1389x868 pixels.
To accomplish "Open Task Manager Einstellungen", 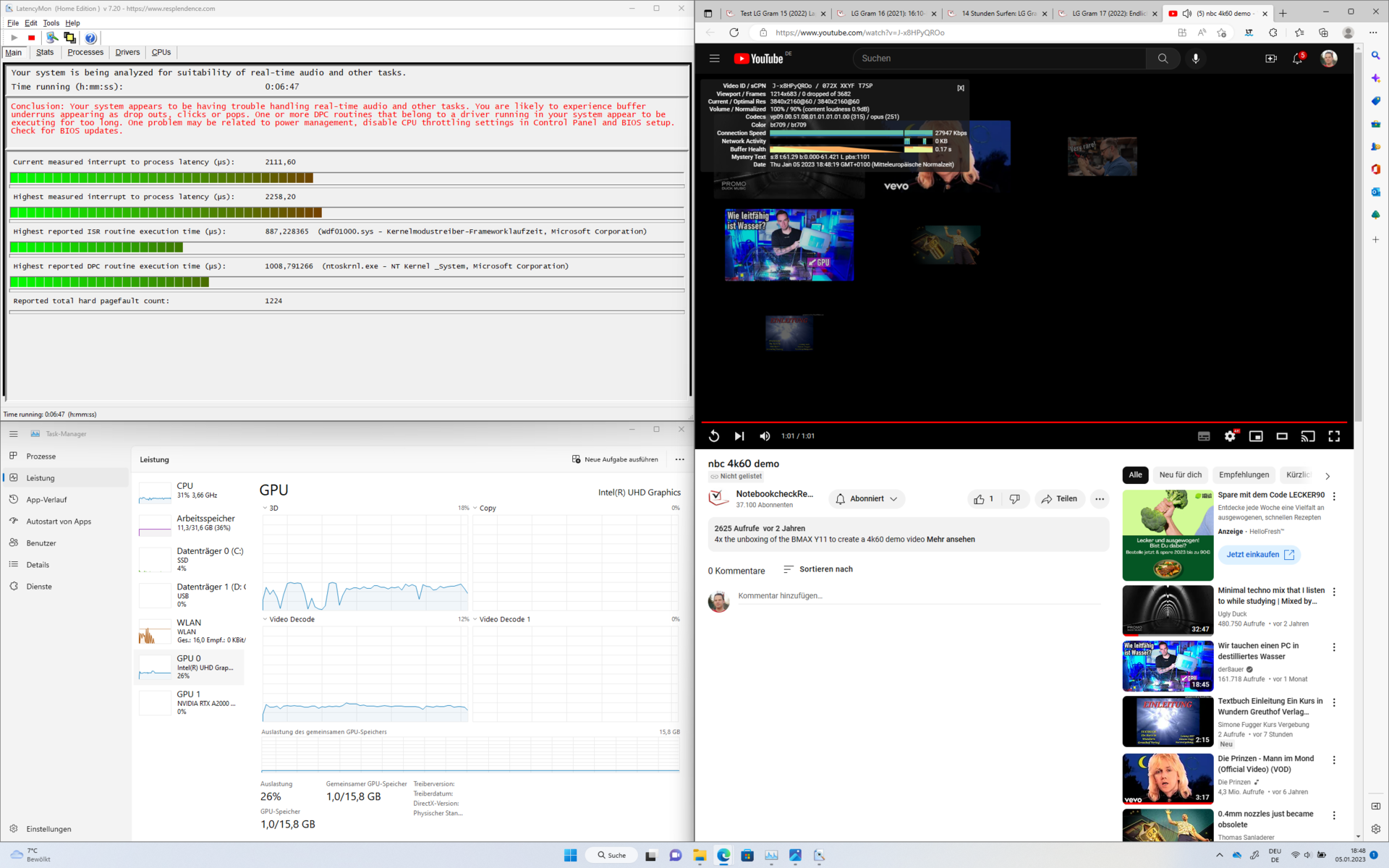I will (48, 829).
